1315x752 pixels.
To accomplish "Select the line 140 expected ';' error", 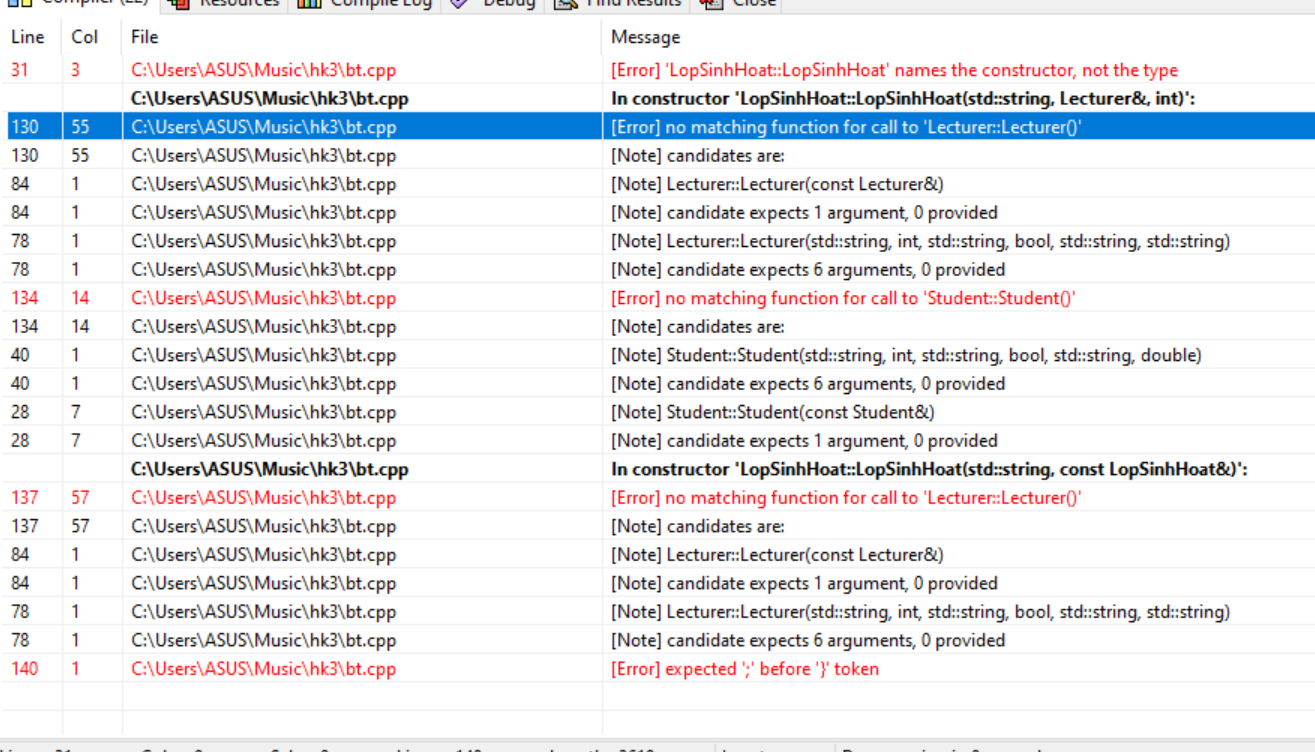I will 745,669.
